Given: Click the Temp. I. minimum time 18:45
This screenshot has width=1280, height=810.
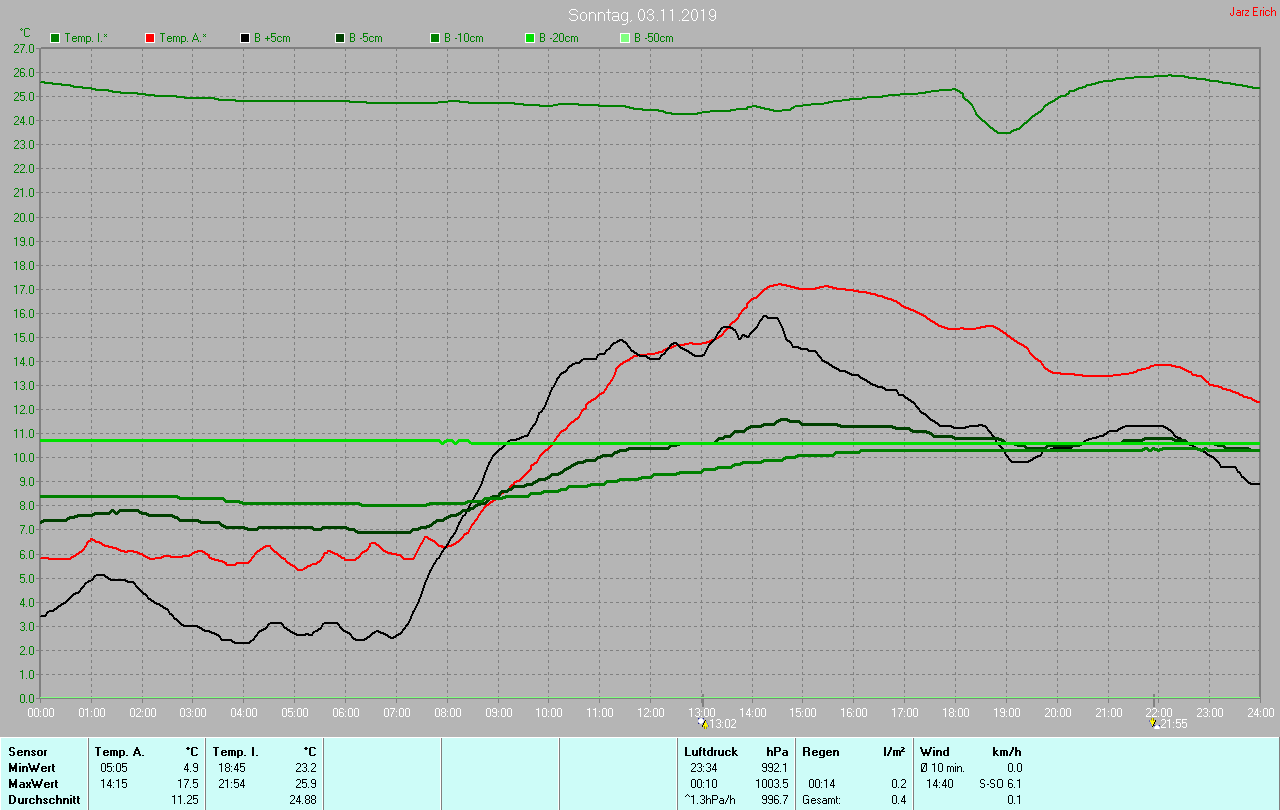Looking at the screenshot, I should 230,767.
